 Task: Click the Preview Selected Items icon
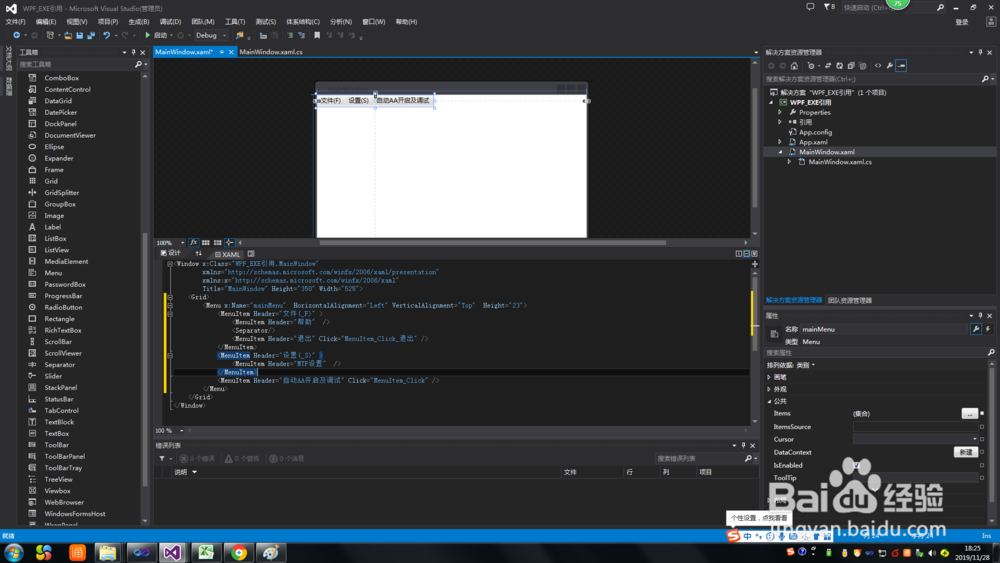(x=901, y=66)
